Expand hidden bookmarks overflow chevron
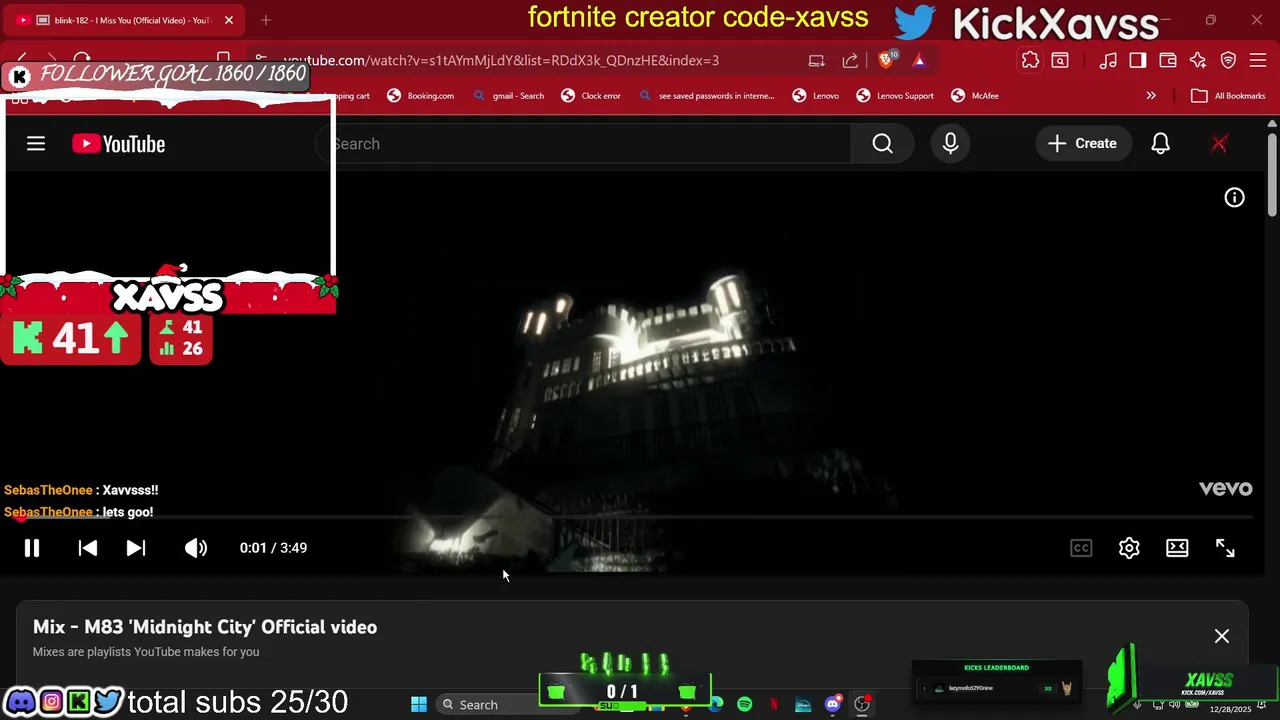Viewport: 1280px width, 720px height. pyautogui.click(x=1151, y=96)
